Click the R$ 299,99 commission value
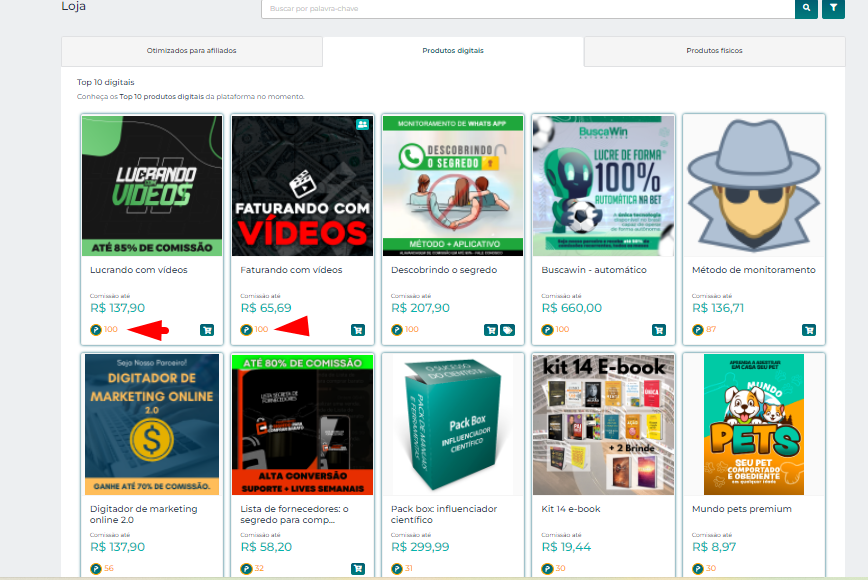868x580 pixels. [420, 547]
